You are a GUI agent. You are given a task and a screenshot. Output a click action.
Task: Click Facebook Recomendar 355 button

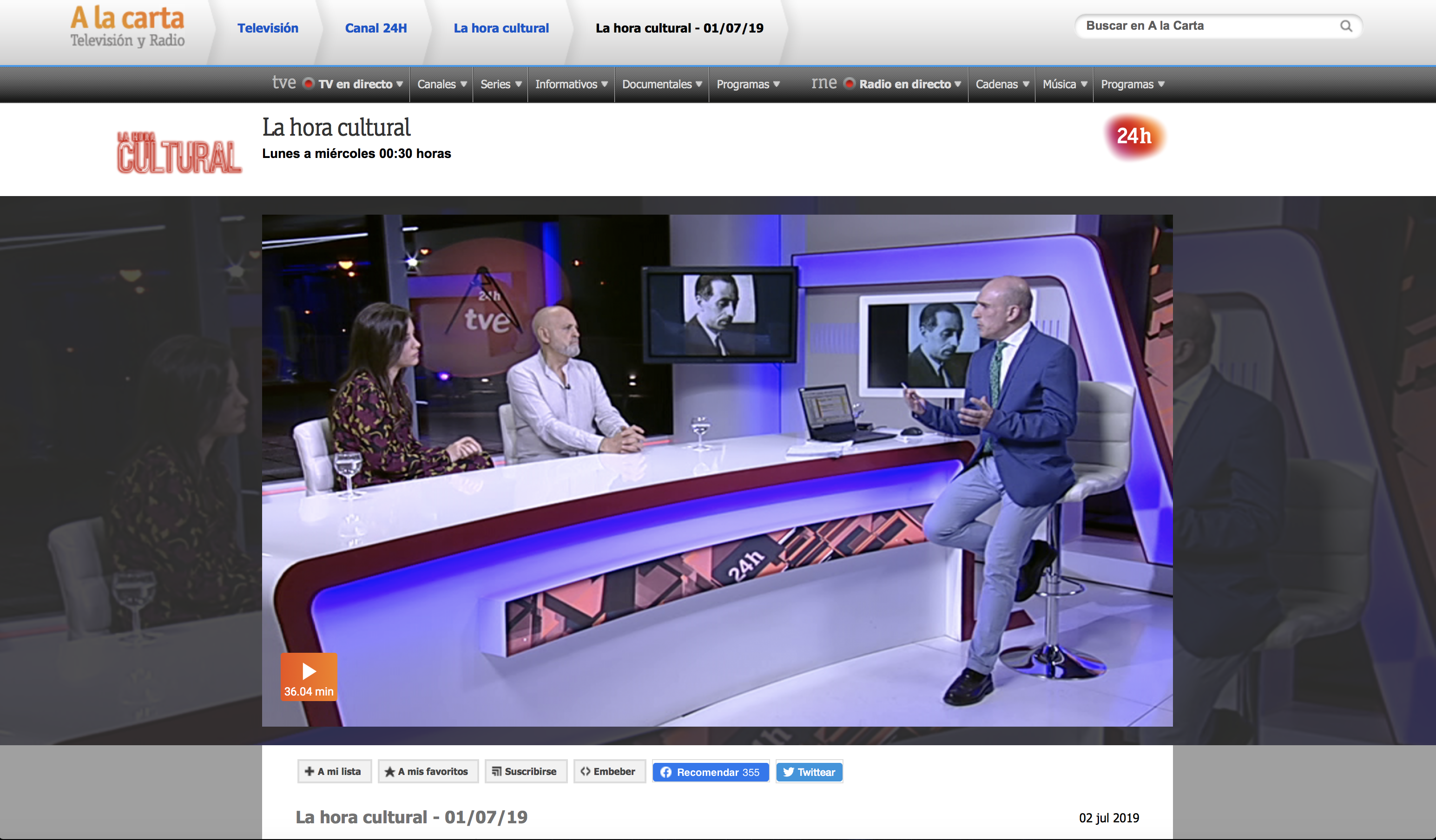[x=711, y=772]
